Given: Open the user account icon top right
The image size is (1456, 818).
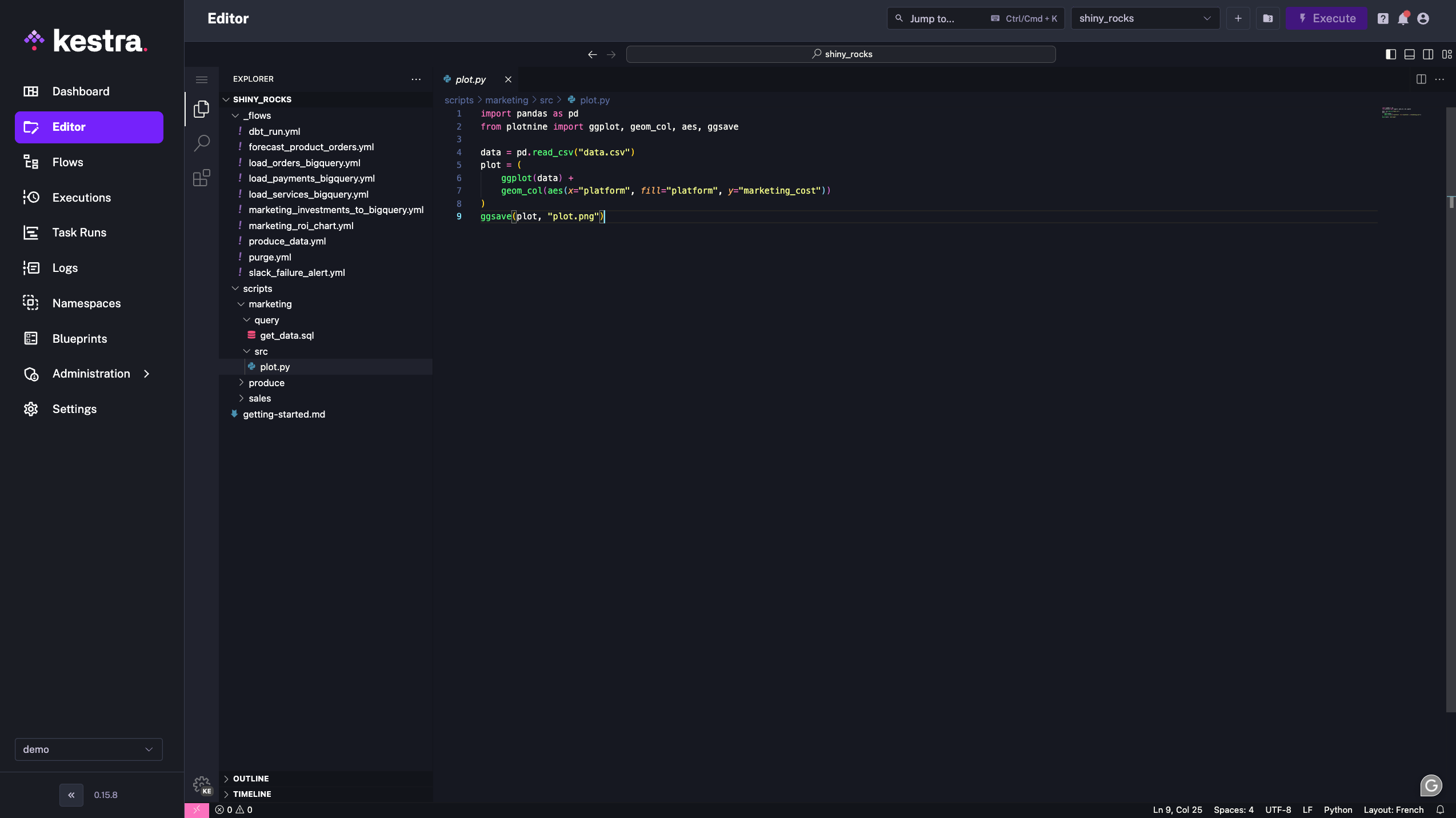Looking at the screenshot, I should click(1423, 18).
